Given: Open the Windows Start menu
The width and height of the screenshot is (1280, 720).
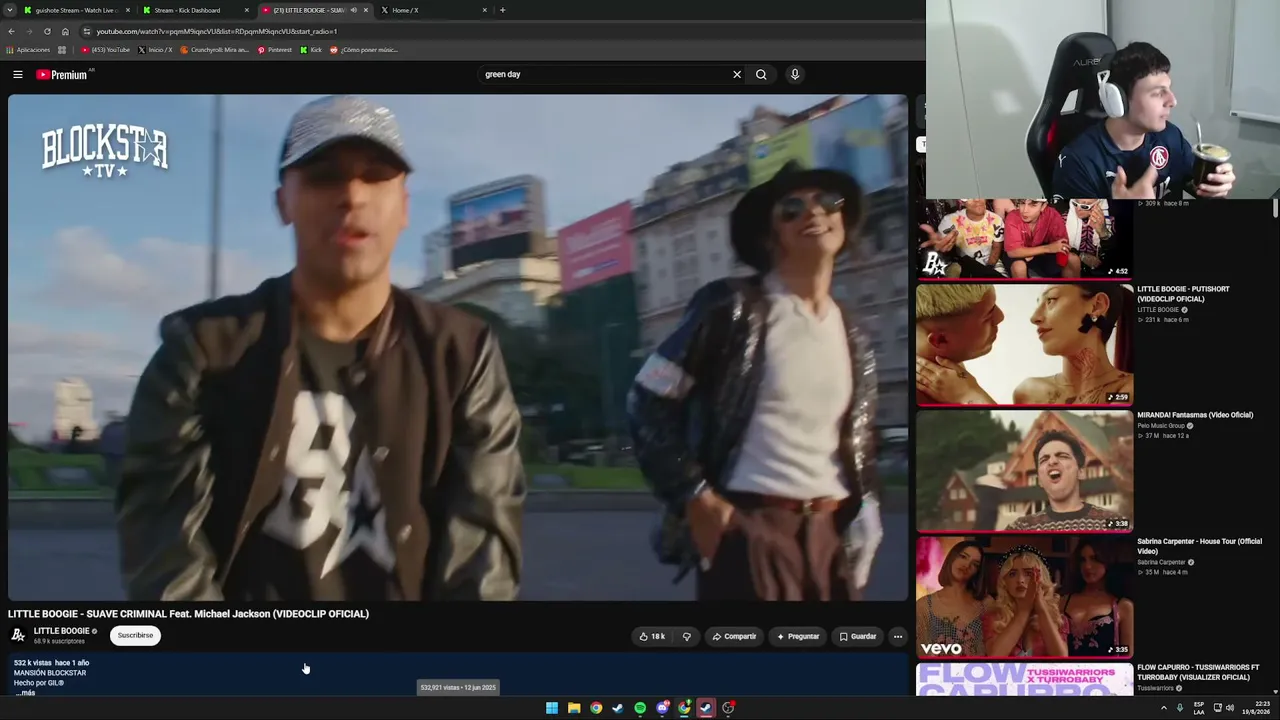Looking at the screenshot, I should click(x=552, y=708).
